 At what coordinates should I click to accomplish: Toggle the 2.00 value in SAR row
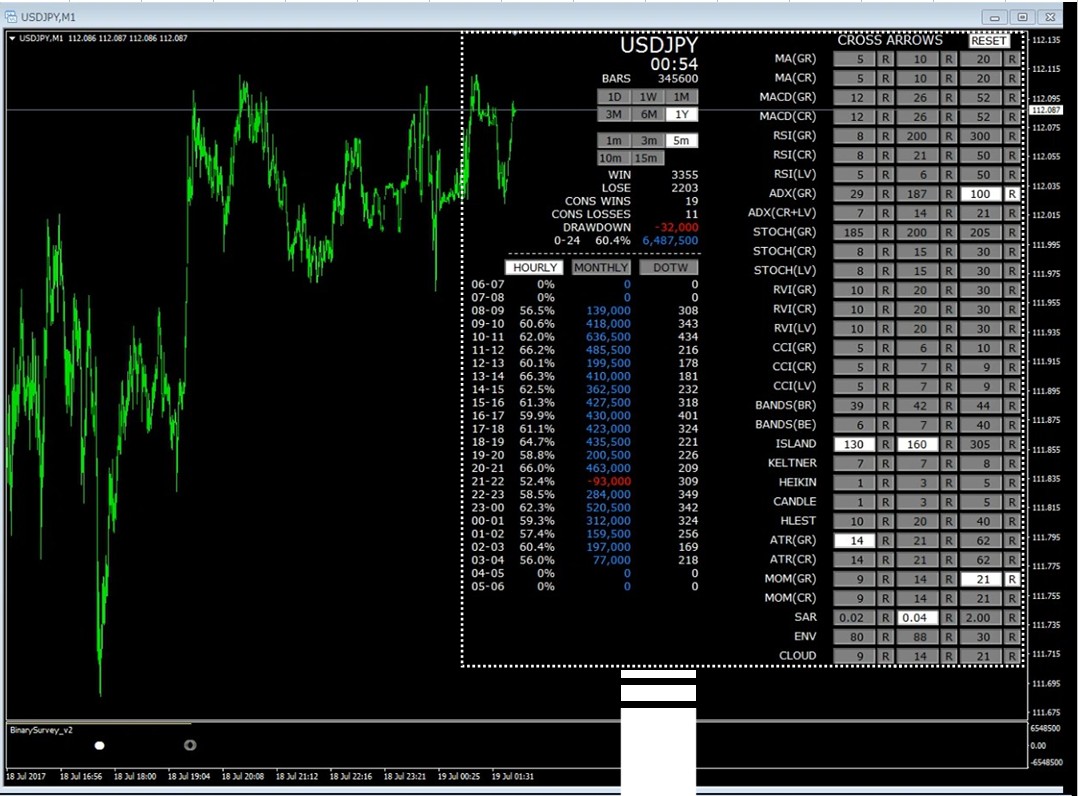[x=981, y=618]
